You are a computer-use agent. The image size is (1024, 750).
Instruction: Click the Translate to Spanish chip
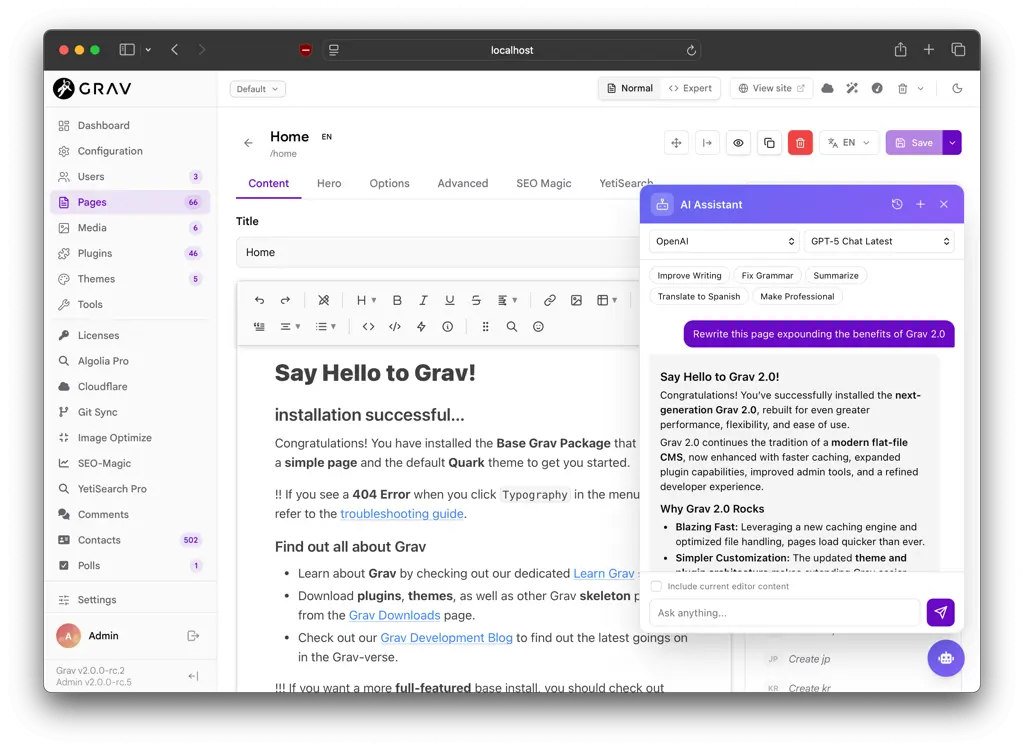(x=699, y=297)
